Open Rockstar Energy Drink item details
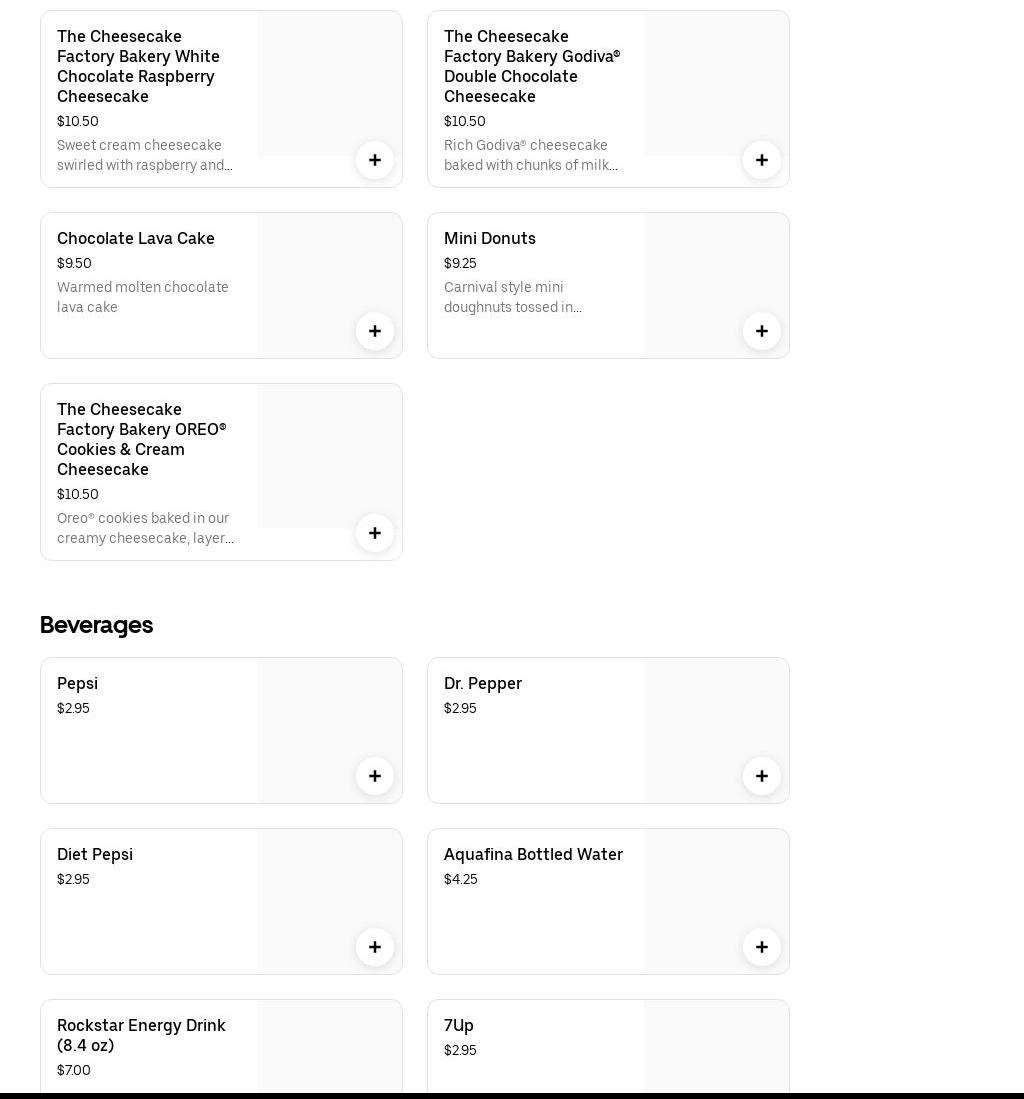The height and width of the screenshot is (1099, 1024). (x=141, y=1035)
